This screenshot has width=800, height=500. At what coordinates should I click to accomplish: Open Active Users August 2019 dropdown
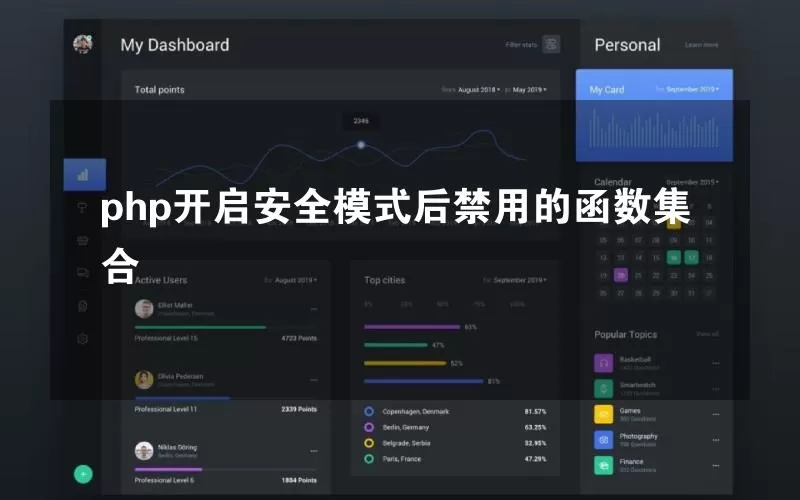pos(296,280)
